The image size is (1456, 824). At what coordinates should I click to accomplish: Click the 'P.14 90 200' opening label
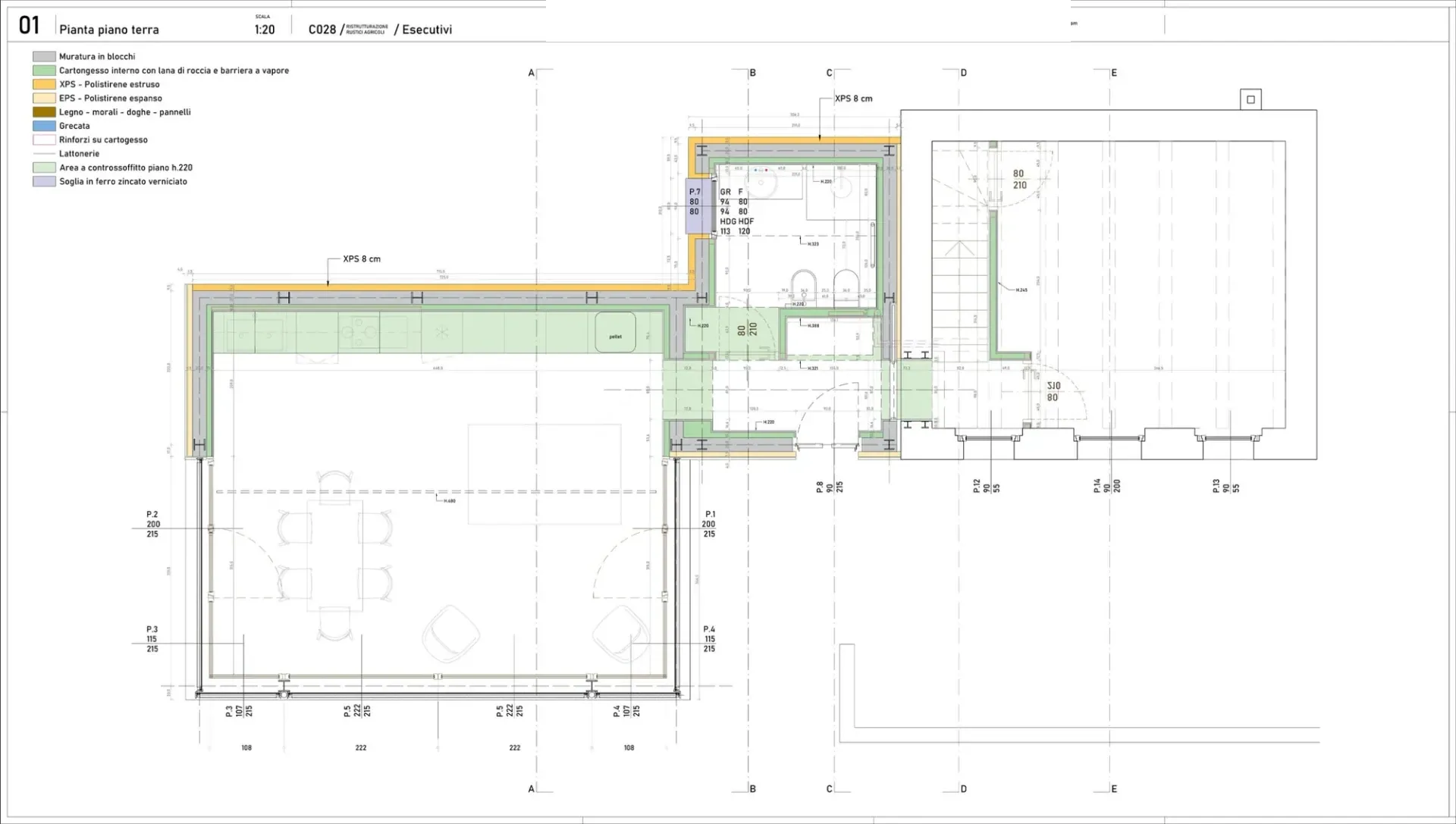pos(1107,486)
